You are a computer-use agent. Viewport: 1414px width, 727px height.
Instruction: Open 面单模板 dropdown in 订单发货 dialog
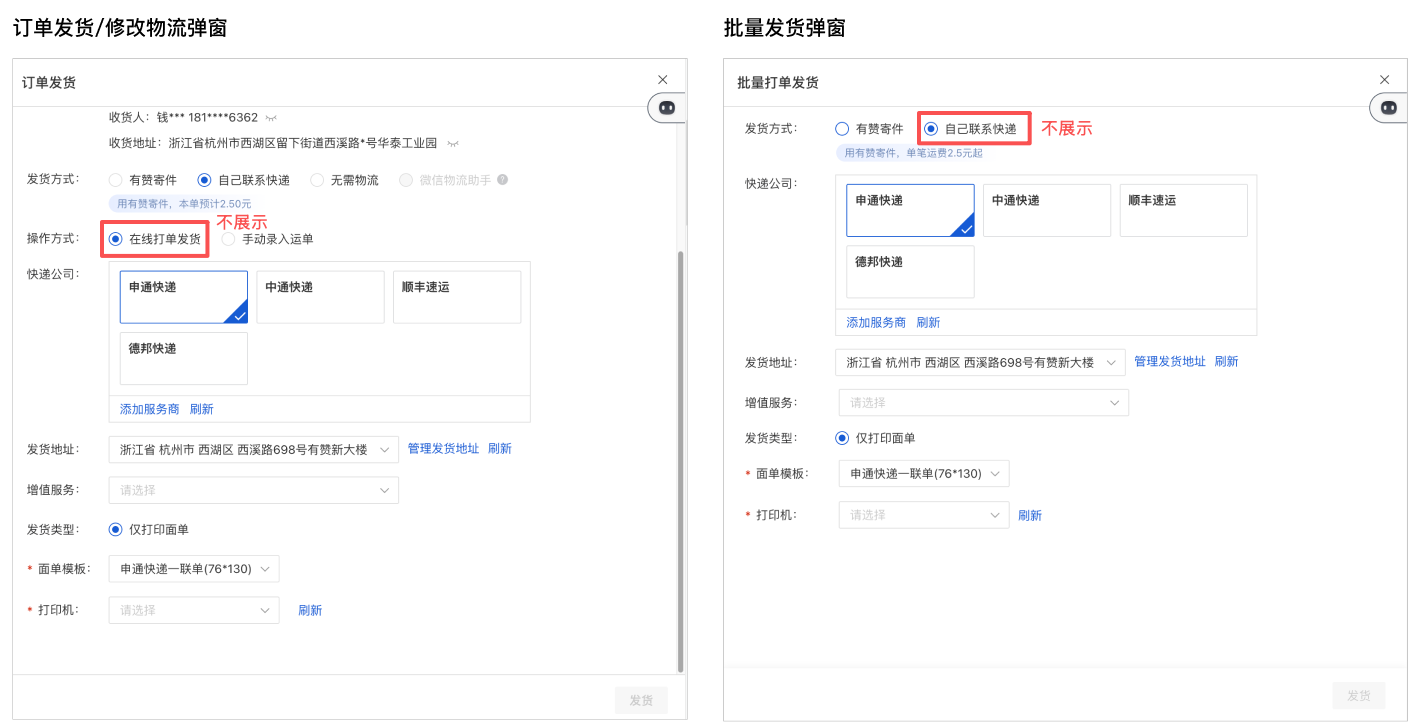point(194,569)
